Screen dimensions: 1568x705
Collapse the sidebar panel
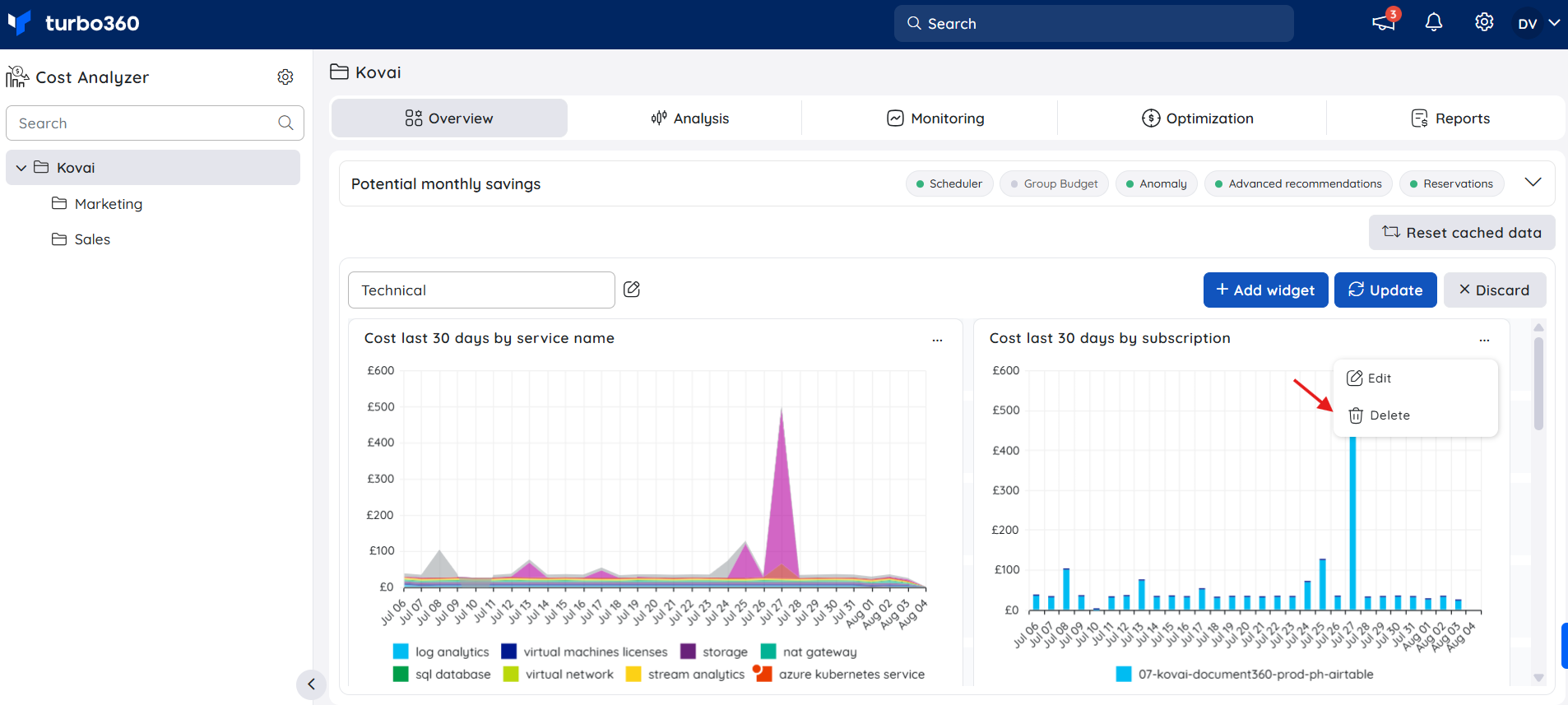tap(311, 684)
